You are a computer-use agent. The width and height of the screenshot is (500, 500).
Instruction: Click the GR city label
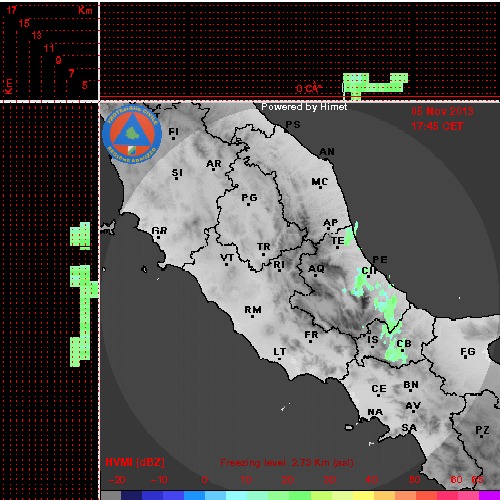pyautogui.click(x=159, y=230)
